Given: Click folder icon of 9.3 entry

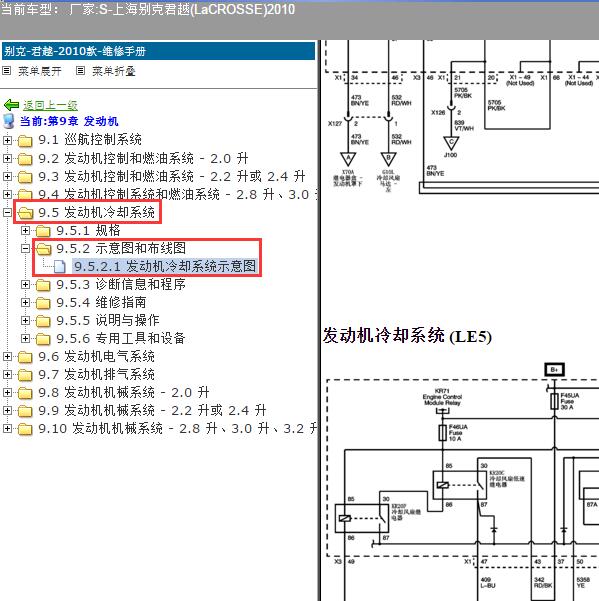Looking at the screenshot, I should [25, 177].
